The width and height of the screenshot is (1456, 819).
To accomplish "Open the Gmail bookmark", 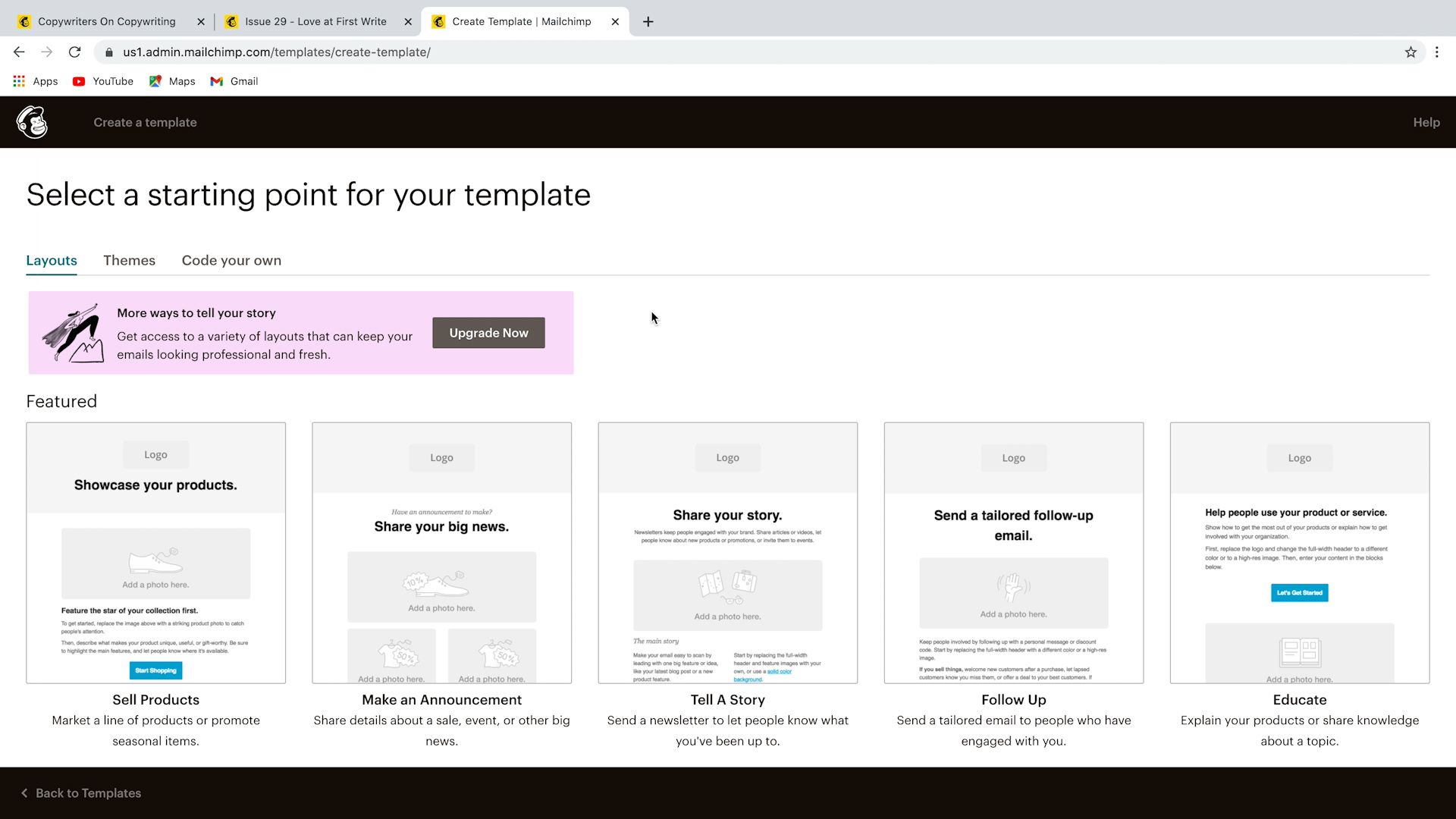I will coord(234,81).
